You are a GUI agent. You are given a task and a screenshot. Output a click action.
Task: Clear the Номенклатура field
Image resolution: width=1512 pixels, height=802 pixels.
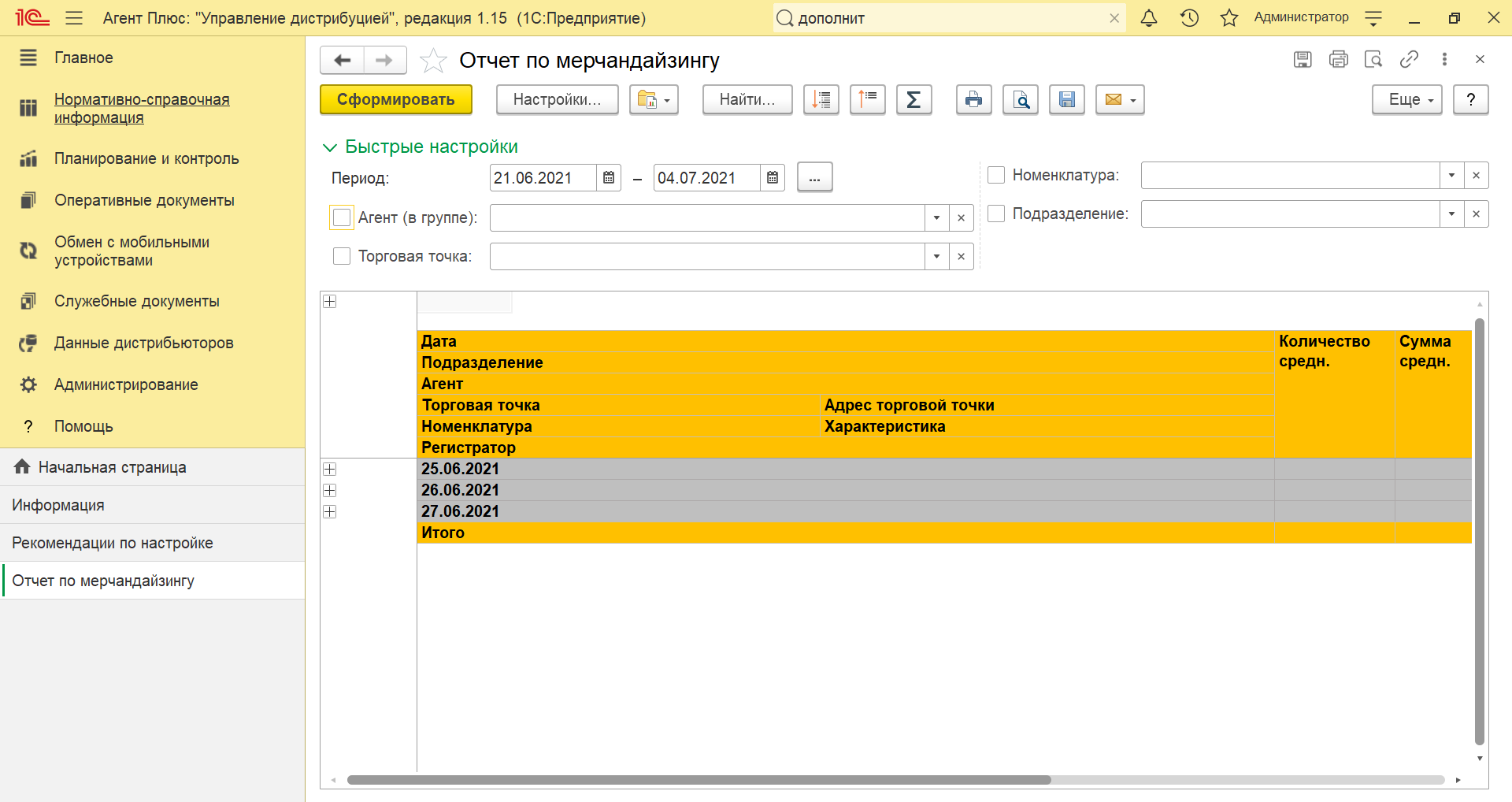coord(1477,176)
